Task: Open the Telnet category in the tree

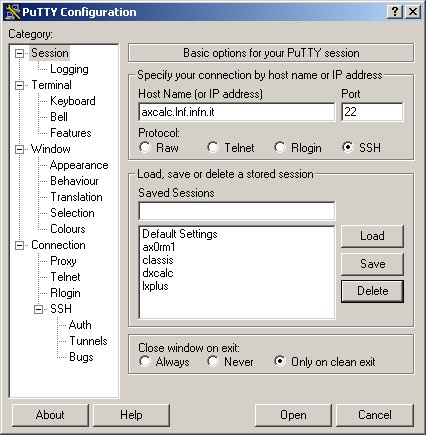Action: pos(65,277)
